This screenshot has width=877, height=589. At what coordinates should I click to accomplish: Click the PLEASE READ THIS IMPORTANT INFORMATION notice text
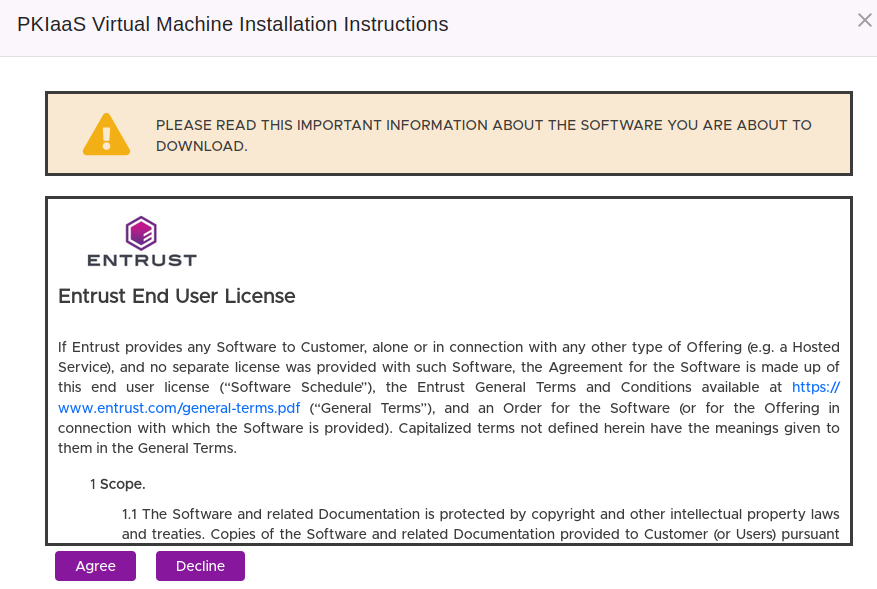pos(483,126)
